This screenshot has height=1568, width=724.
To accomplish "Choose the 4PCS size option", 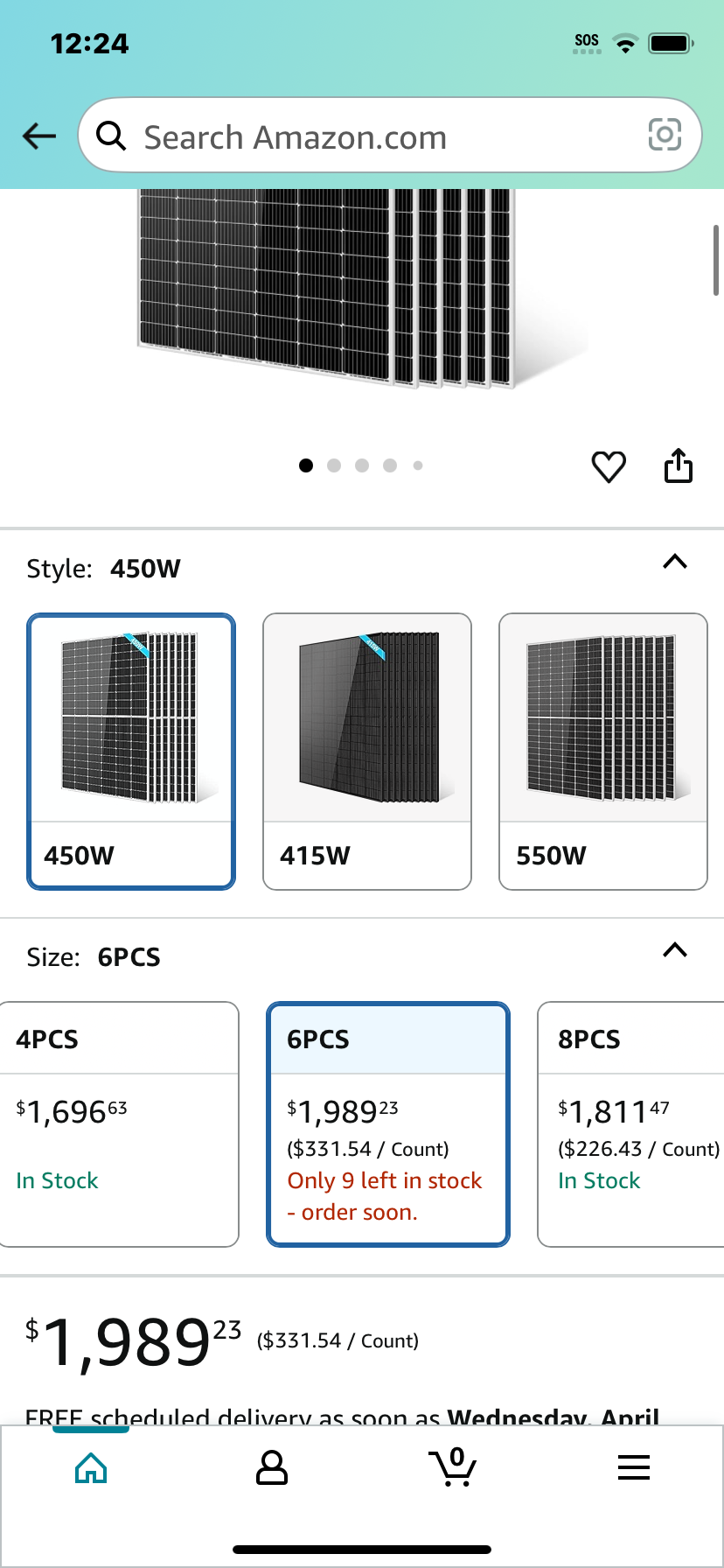I will (x=118, y=1124).
